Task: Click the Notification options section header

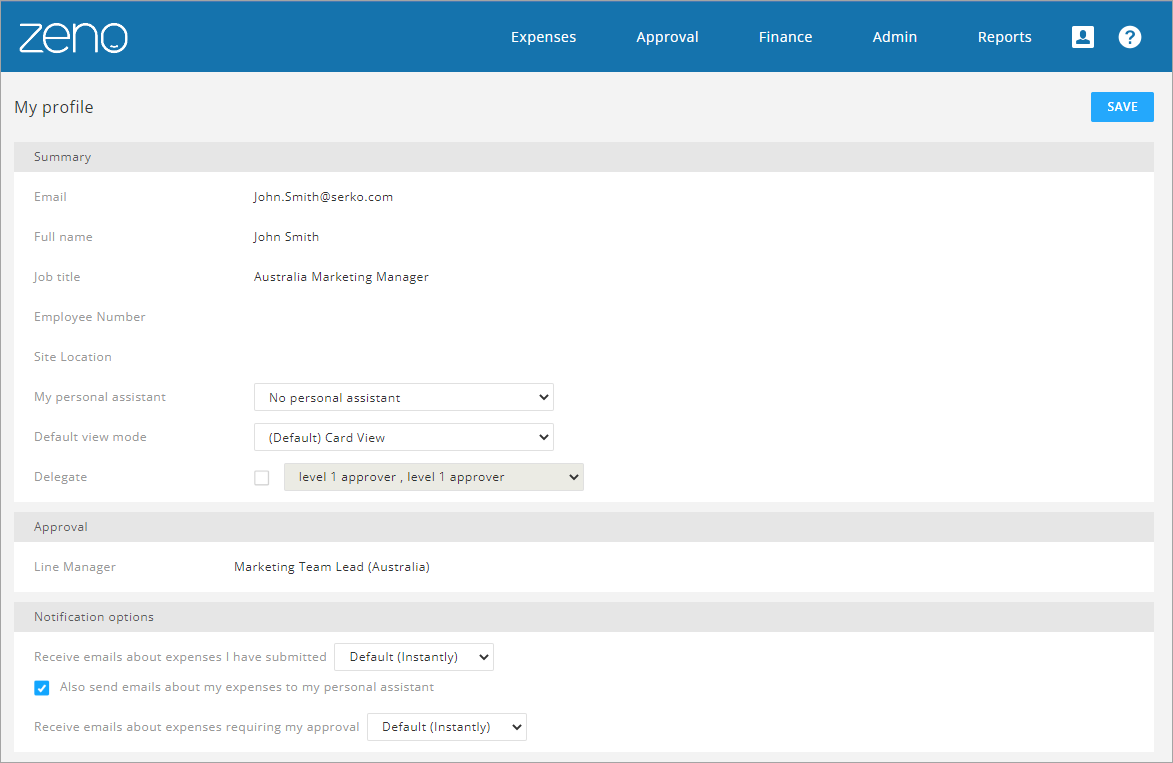Action: [584, 617]
